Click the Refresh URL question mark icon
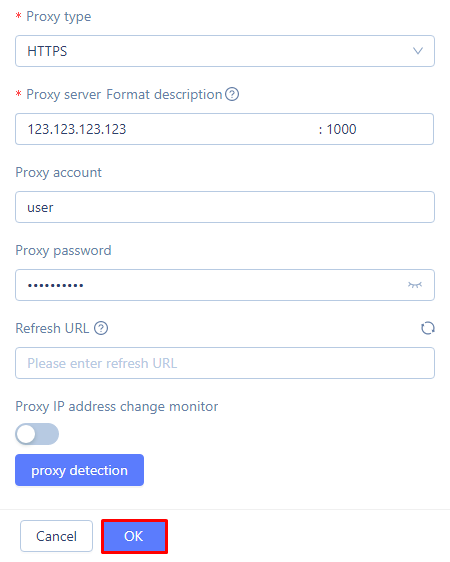450x562 pixels. [101, 328]
